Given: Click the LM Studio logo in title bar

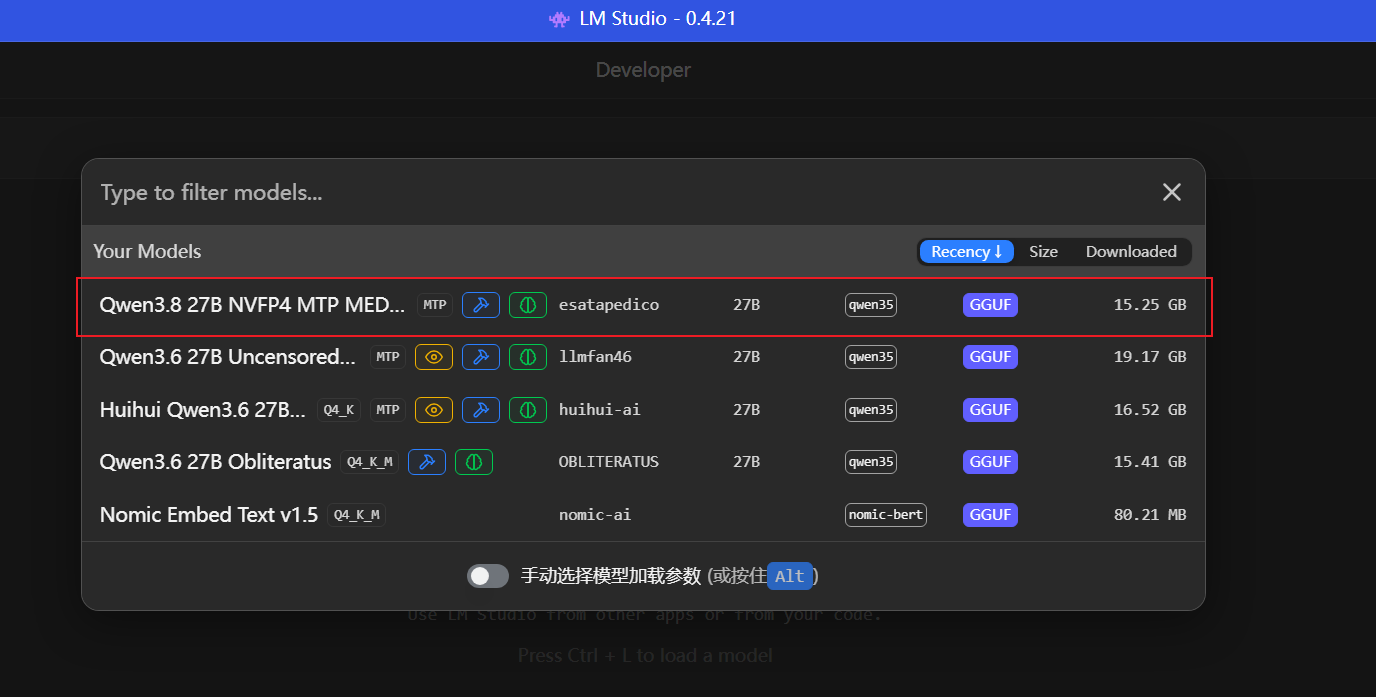Looking at the screenshot, I should point(559,19).
